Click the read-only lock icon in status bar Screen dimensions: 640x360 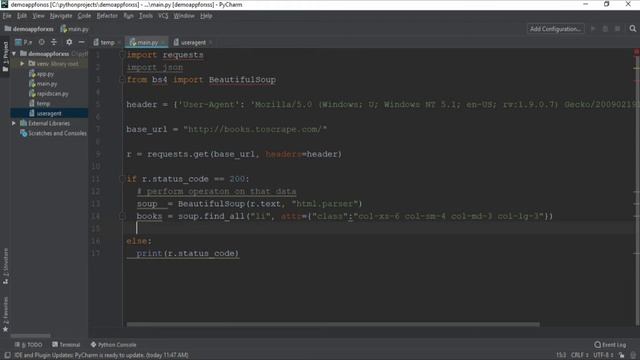622,355
